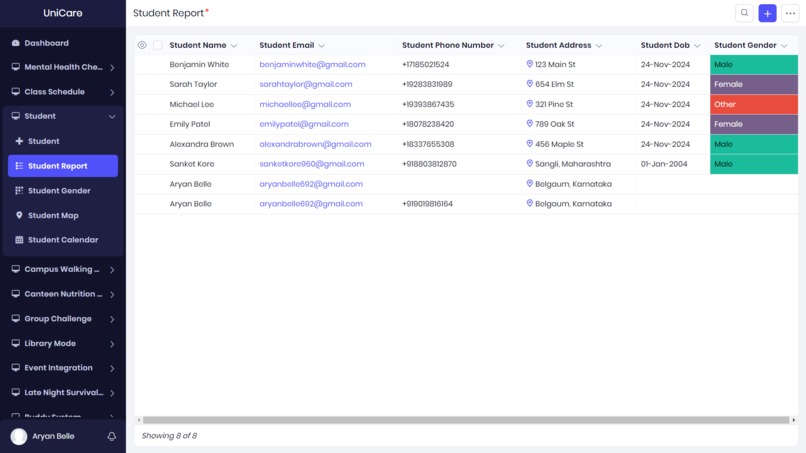The width and height of the screenshot is (806, 453).
Task: Expand Class Schedule menu chevron
Action: [x=112, y=92]
